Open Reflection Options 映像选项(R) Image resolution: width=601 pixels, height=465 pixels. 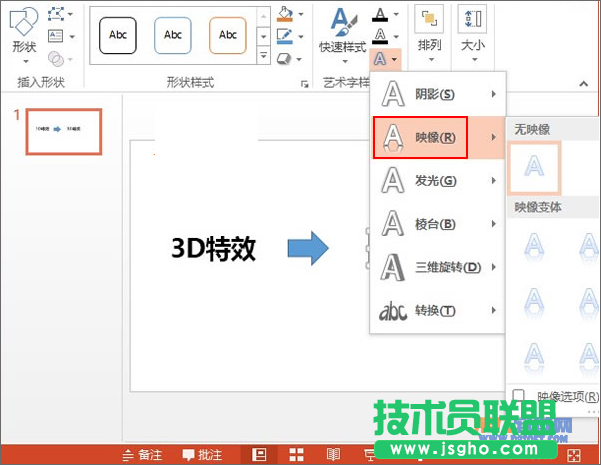[x=555, y=396]
